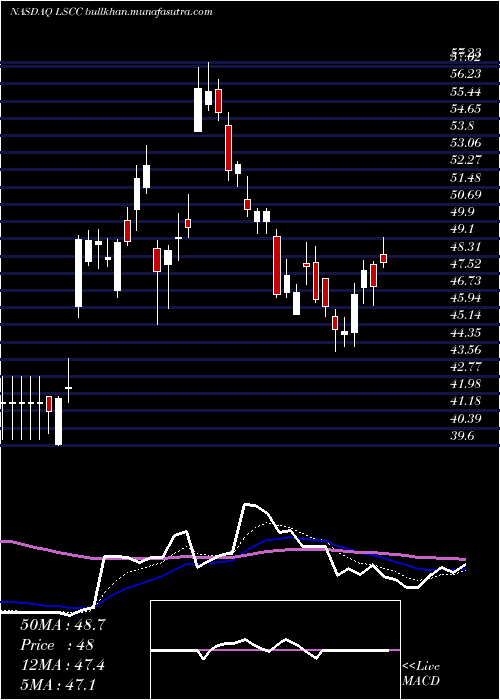The height and width of the screenshot is (700, 500).
Task: Click the 42.77 price level label
Action: click(x=465, y=367)
